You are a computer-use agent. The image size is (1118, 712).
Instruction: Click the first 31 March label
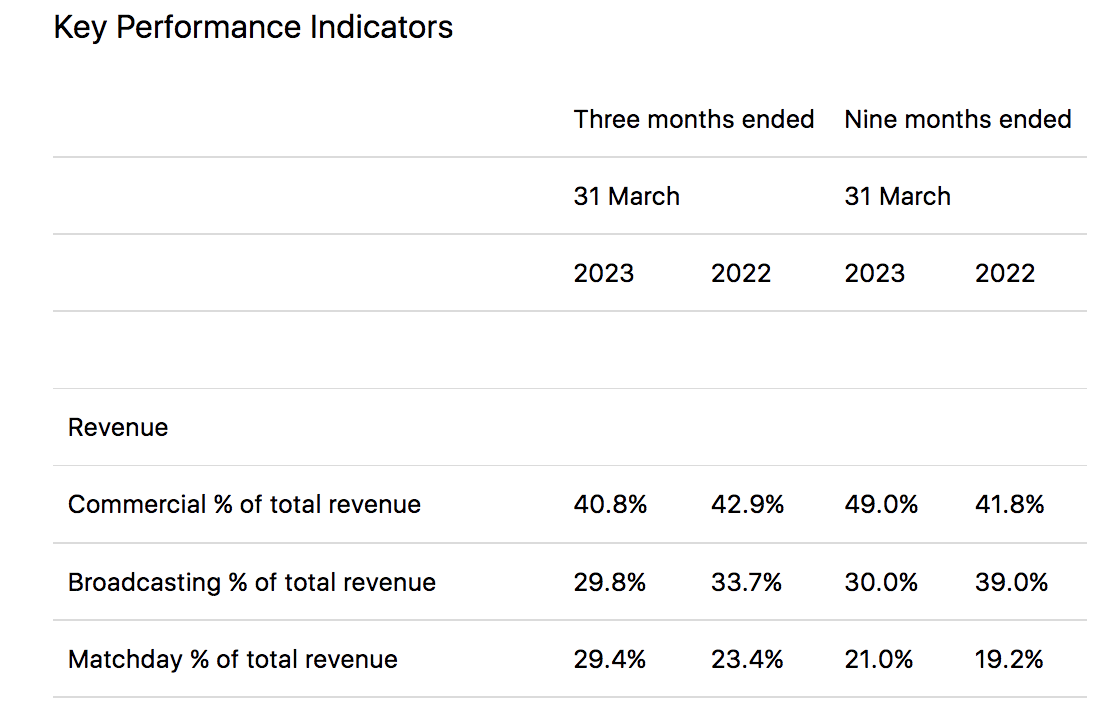(626, 196)
